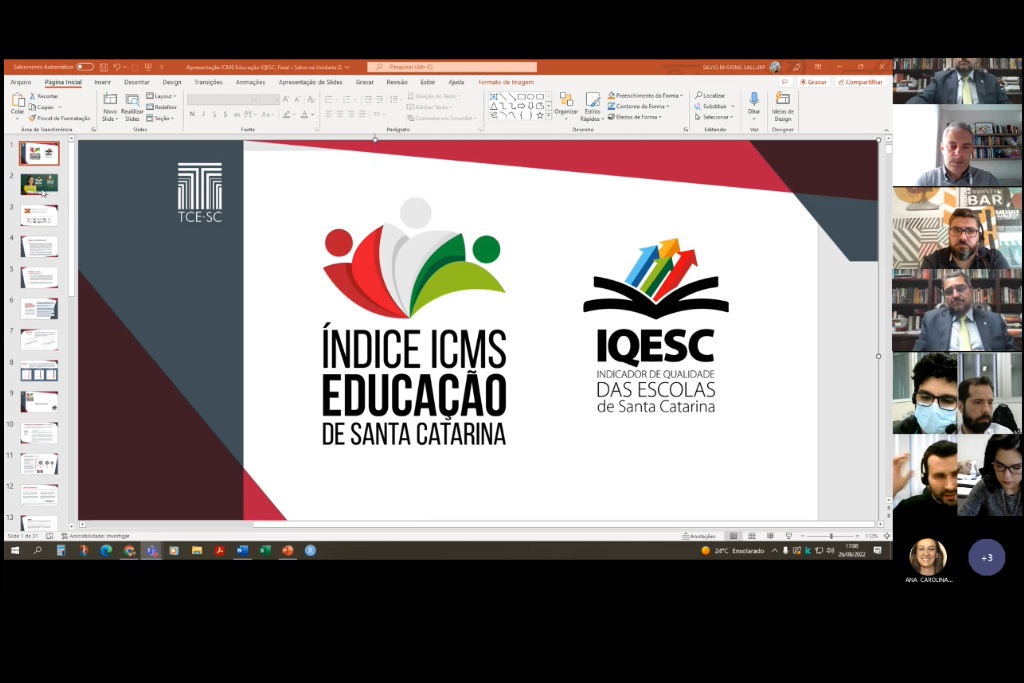The width and height of the screenshot is (1024, 683).
Task: Select slide thumbnail 8
Action: pyautogui.click(x=39, y=371)
